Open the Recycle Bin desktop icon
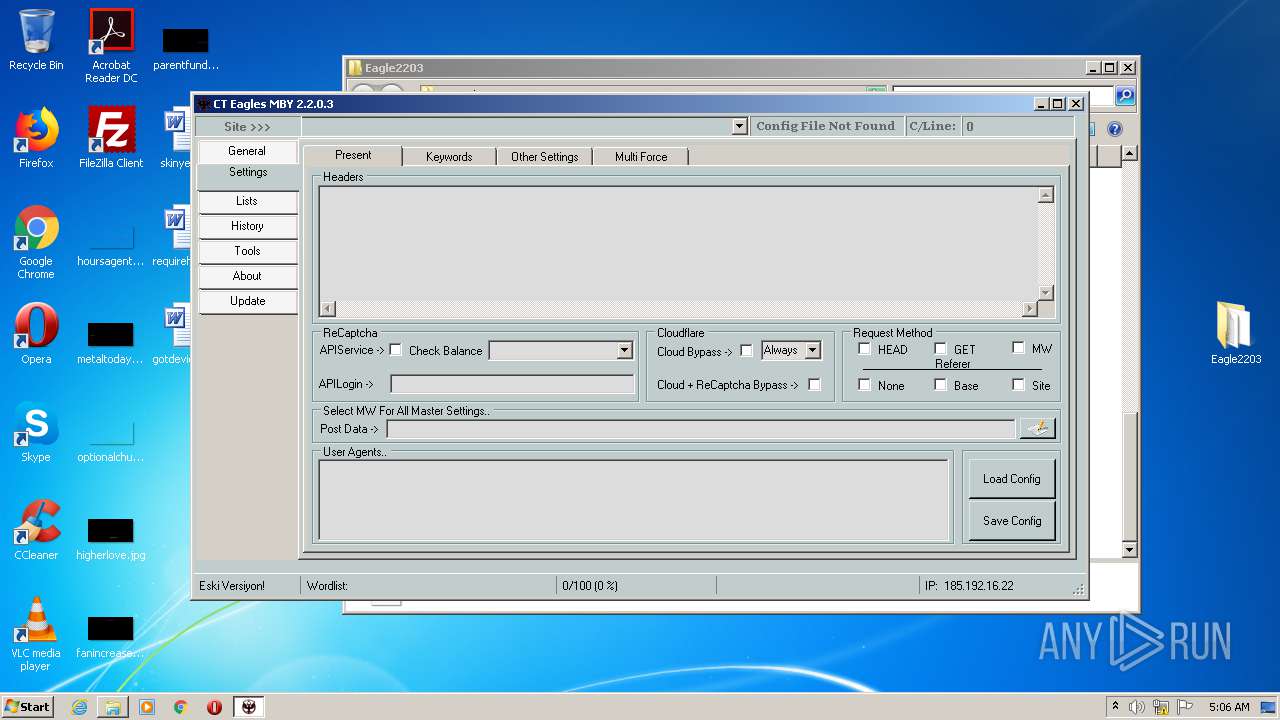 36,40
